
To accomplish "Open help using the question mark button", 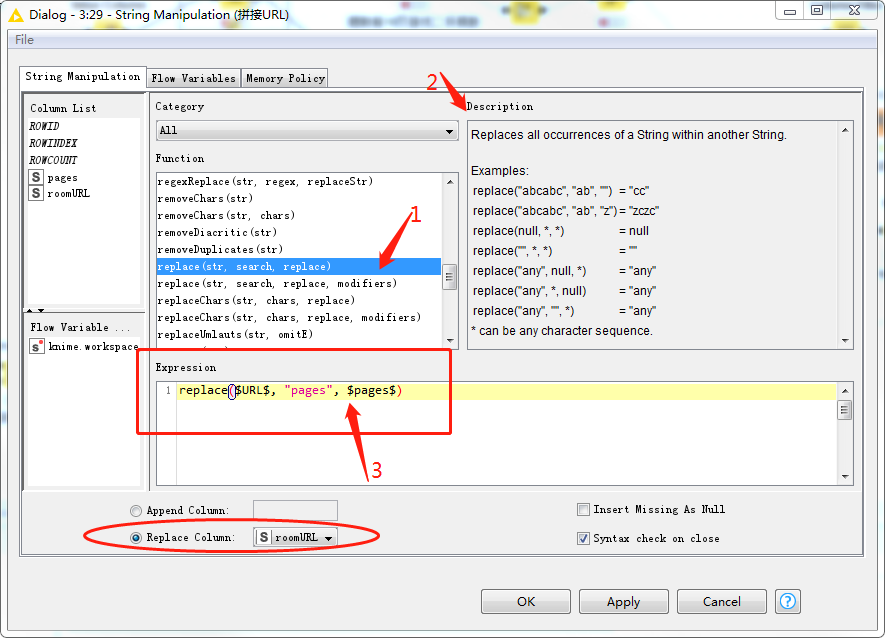I will tap(789, 601).
